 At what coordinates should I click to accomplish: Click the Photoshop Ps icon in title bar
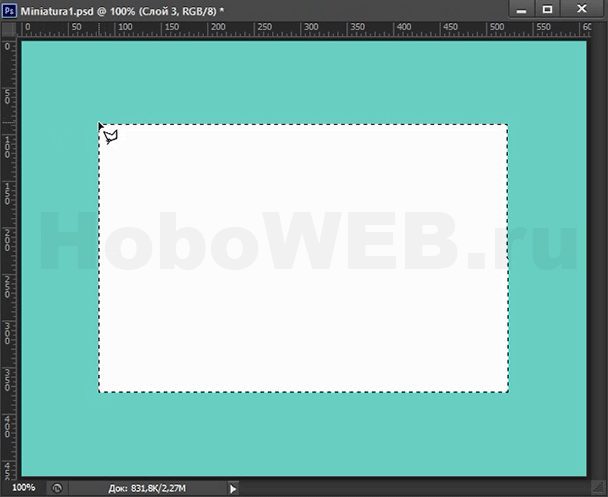[x=9, y=10]
